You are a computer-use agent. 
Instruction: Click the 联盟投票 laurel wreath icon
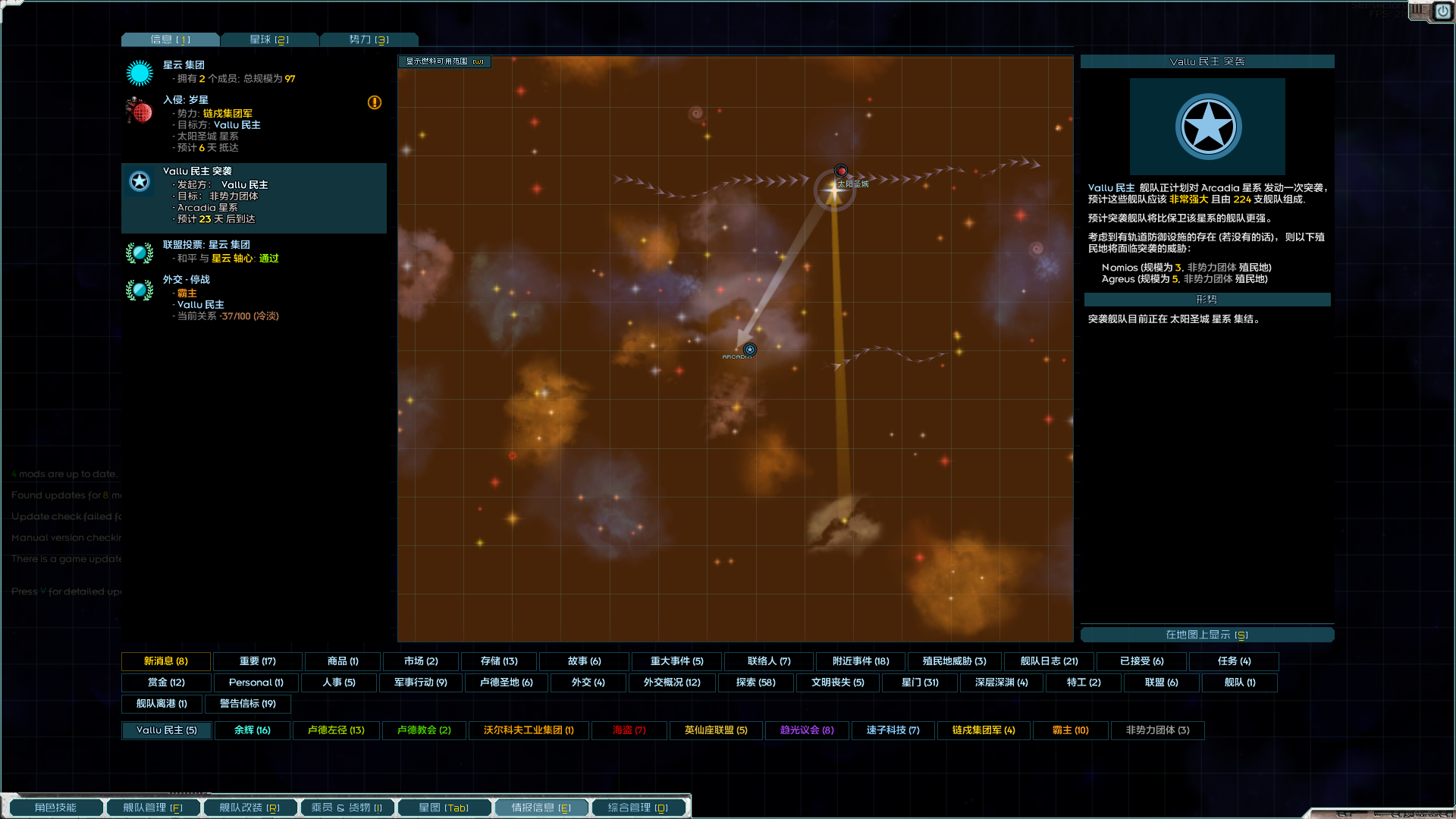[x=140, y=252]
